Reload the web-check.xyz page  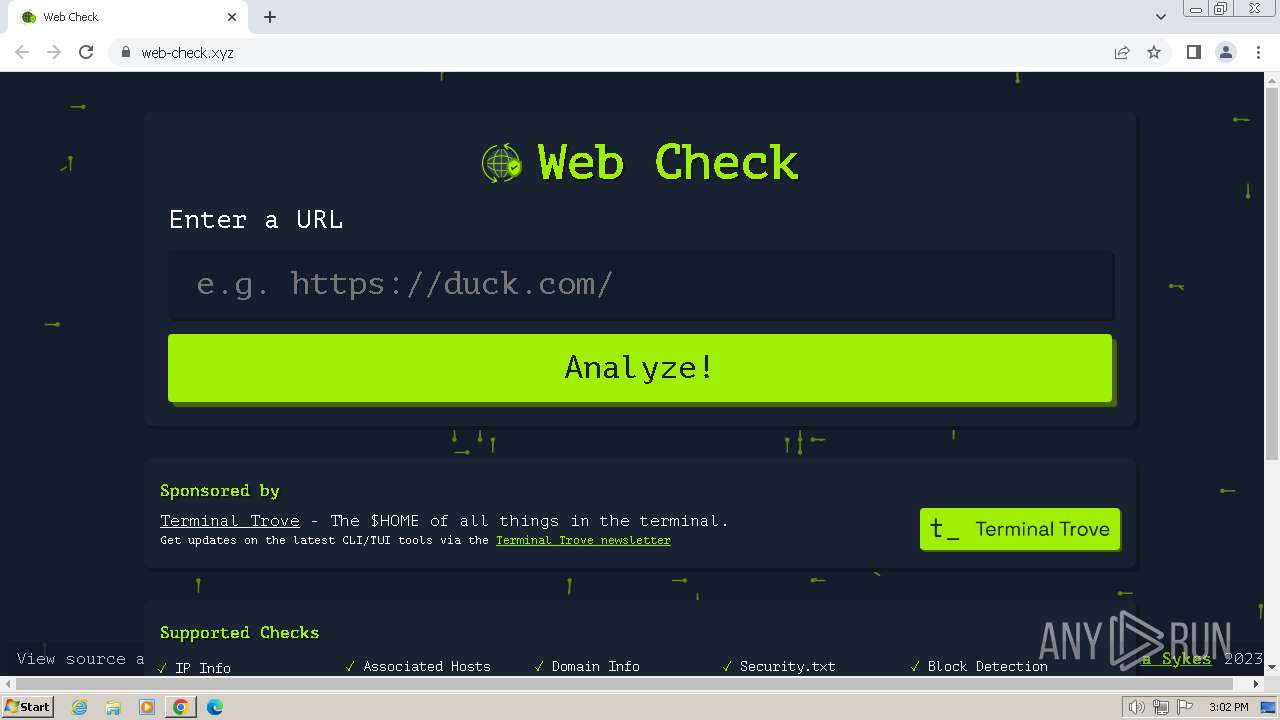tap(86, 52)
